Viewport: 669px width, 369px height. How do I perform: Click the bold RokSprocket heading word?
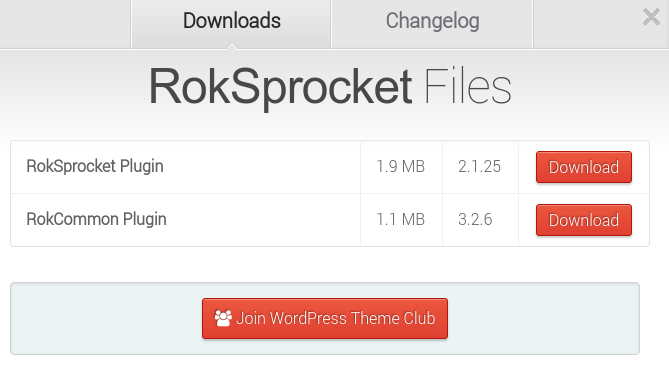280,87
